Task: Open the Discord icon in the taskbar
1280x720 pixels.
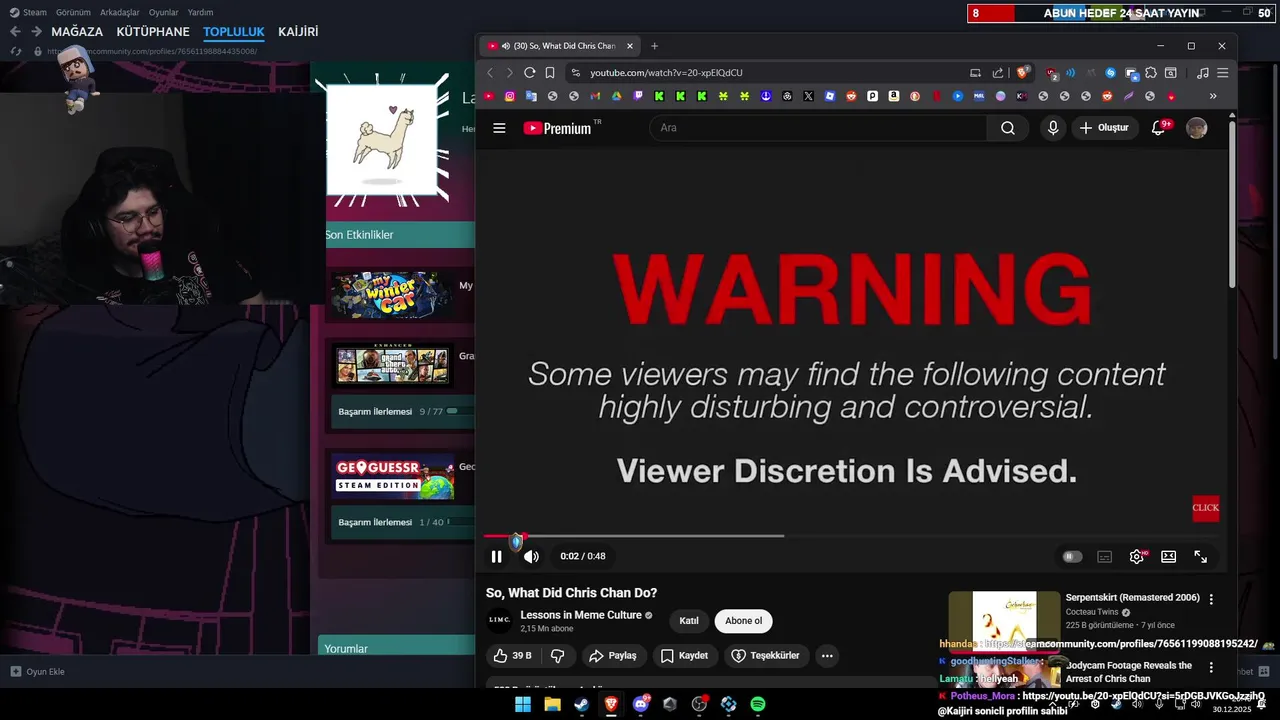Action: 641,704
